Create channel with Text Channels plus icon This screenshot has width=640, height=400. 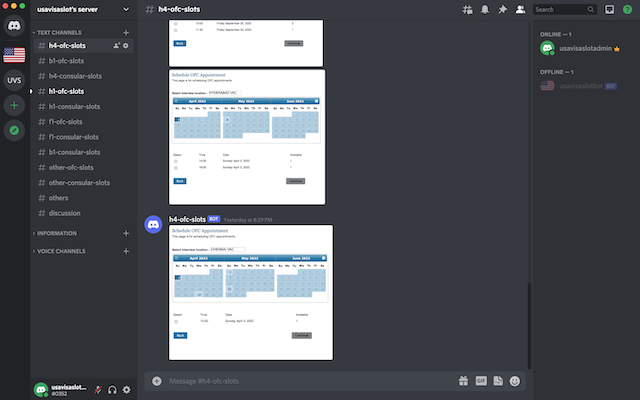pos(126,32)
